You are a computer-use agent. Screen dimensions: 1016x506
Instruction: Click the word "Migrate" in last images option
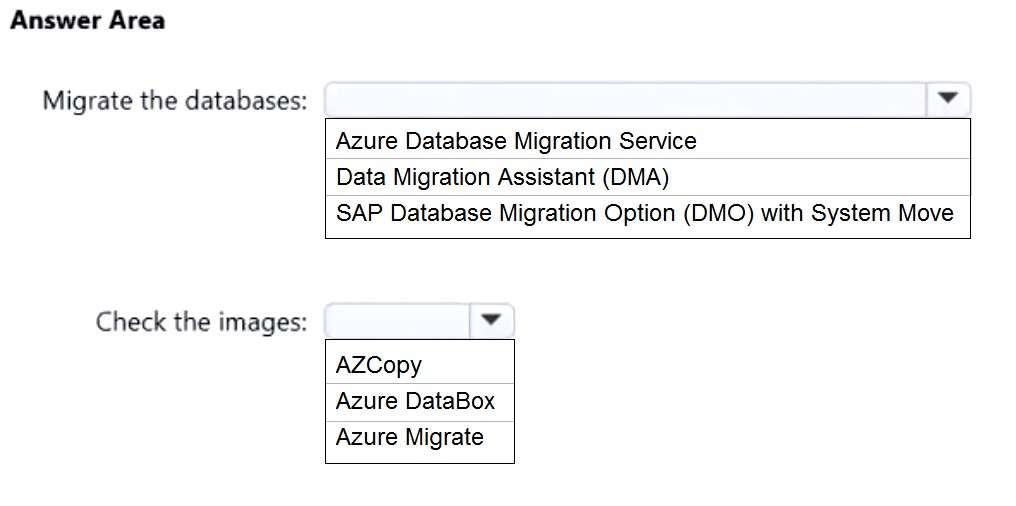click(x=444, y=437)
